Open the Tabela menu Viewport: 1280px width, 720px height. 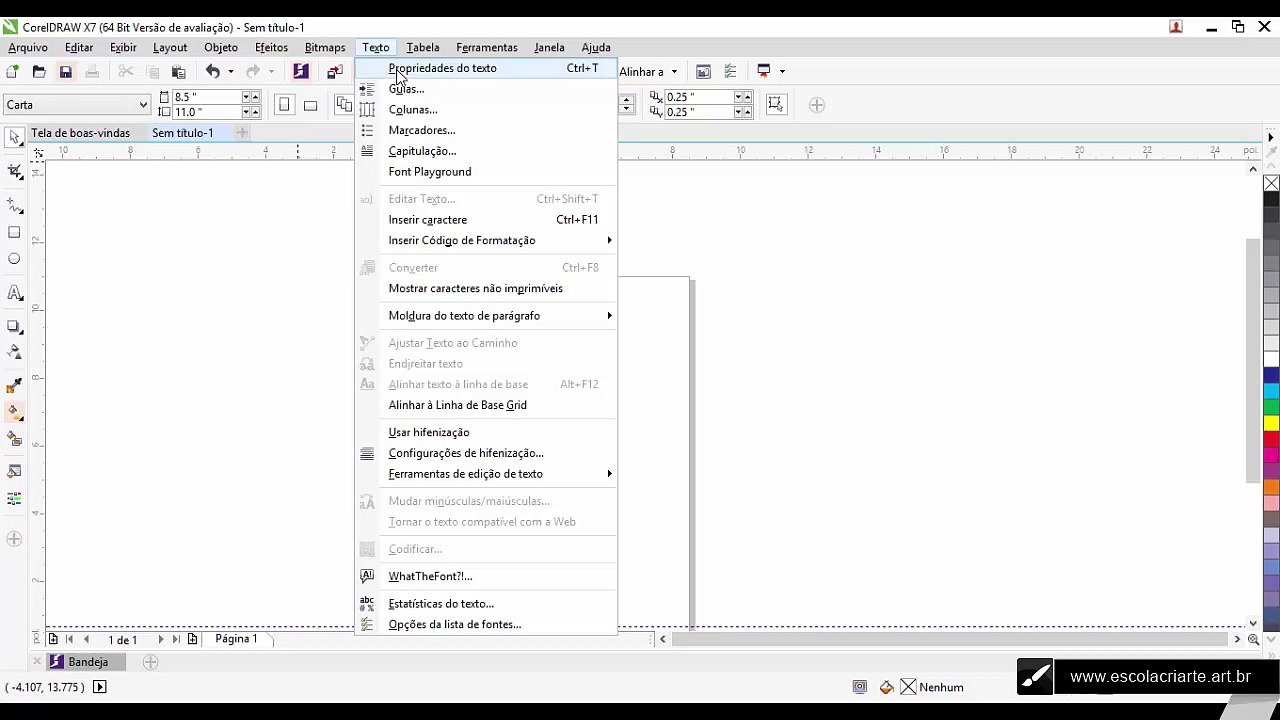coord(423,47)
